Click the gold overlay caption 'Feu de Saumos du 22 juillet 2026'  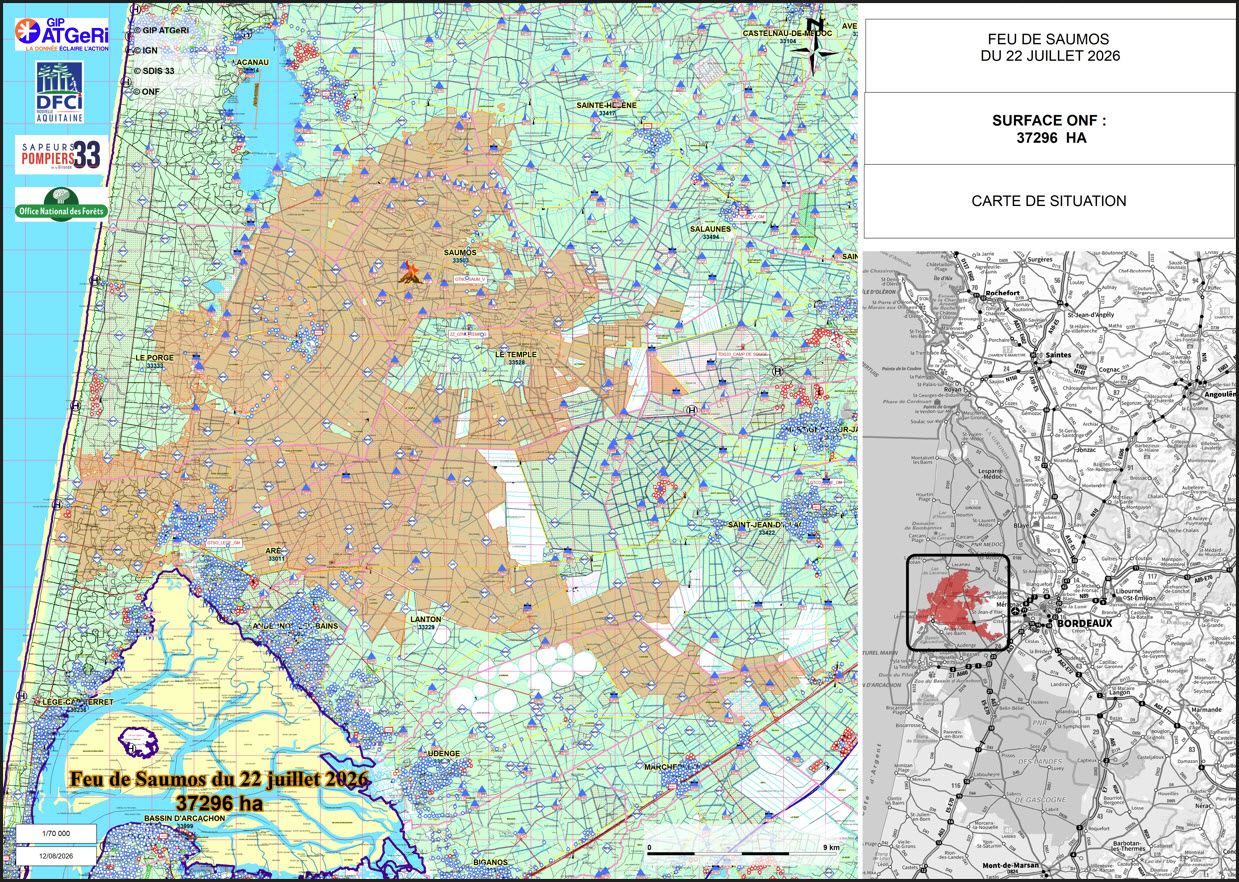click(x=220, y=779)
